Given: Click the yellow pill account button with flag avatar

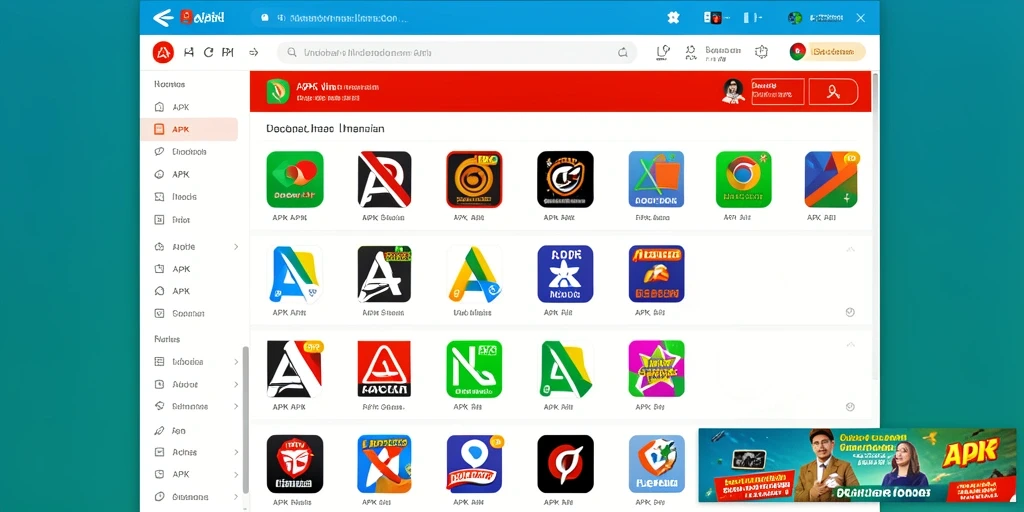Looking at the screenshot, I should [x=827, y=52].
